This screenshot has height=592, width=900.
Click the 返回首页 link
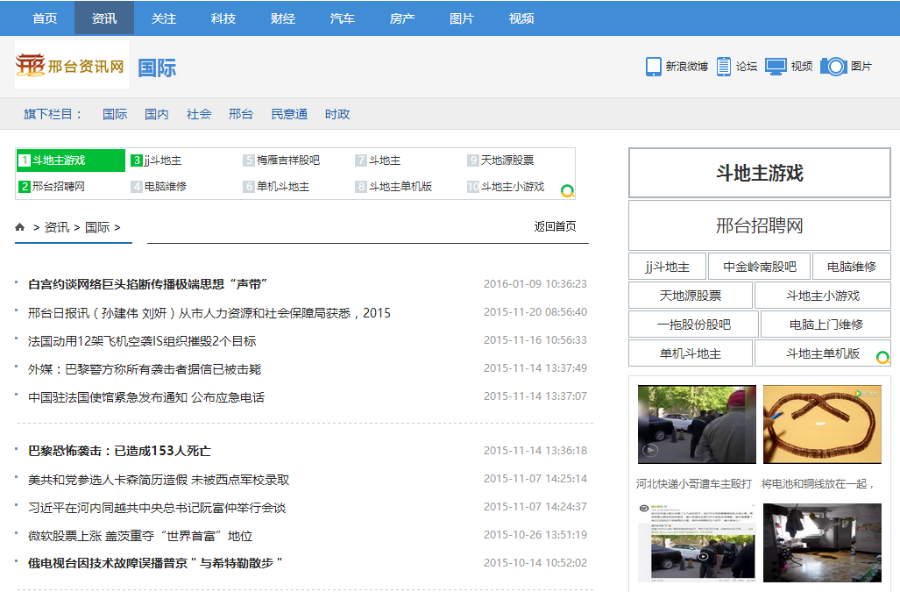[555, 227]
